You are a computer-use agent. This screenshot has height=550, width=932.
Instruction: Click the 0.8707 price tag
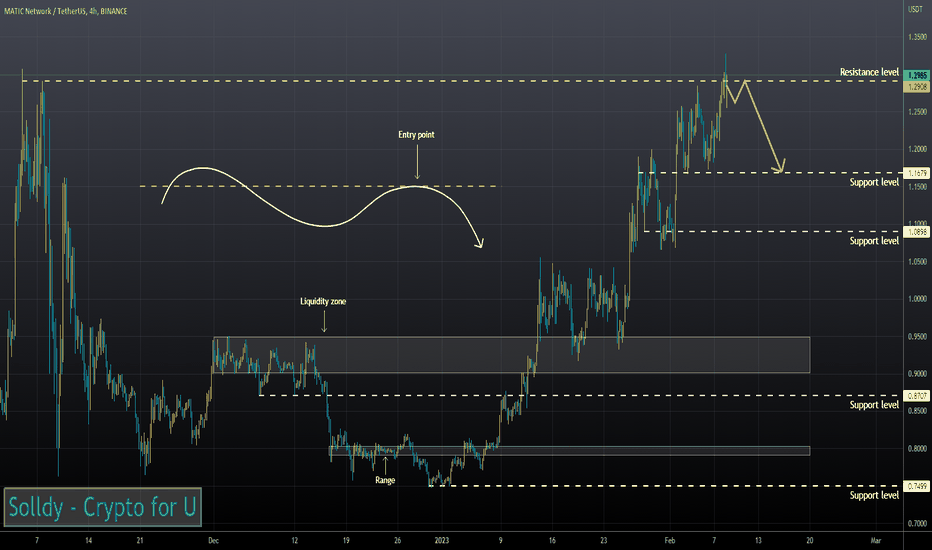[917, 396]
